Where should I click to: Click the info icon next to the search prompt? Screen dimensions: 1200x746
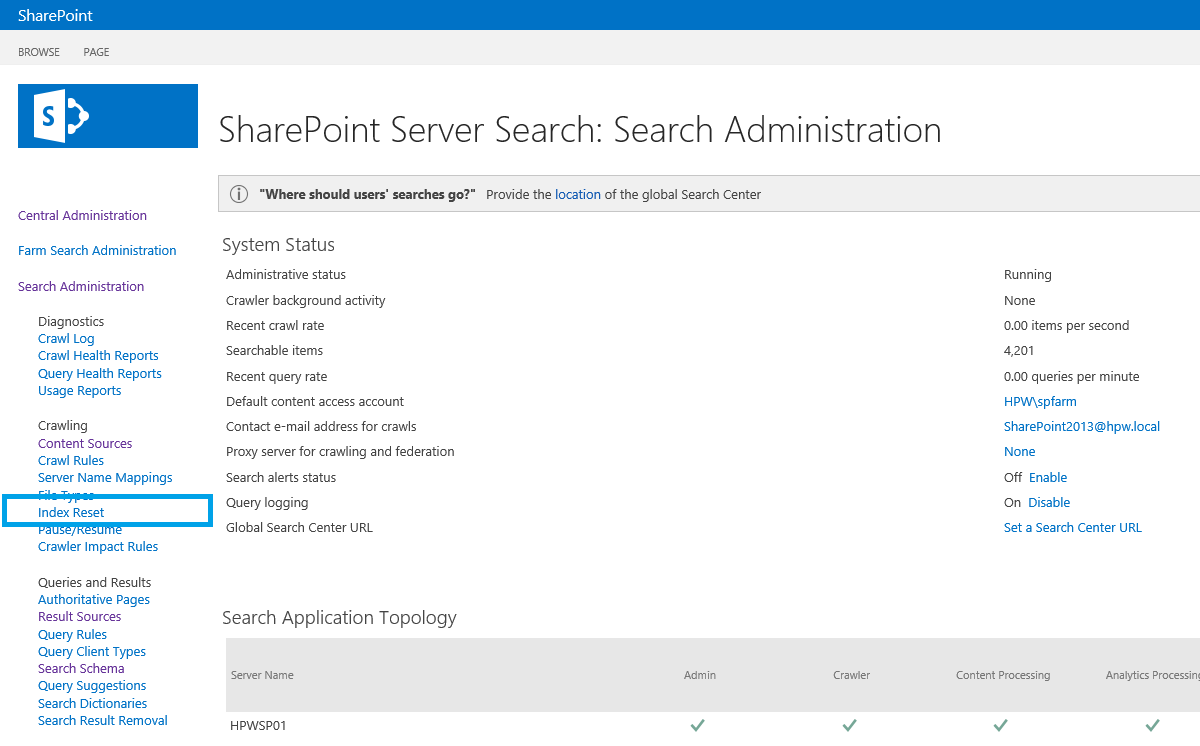tap(239, 194)
